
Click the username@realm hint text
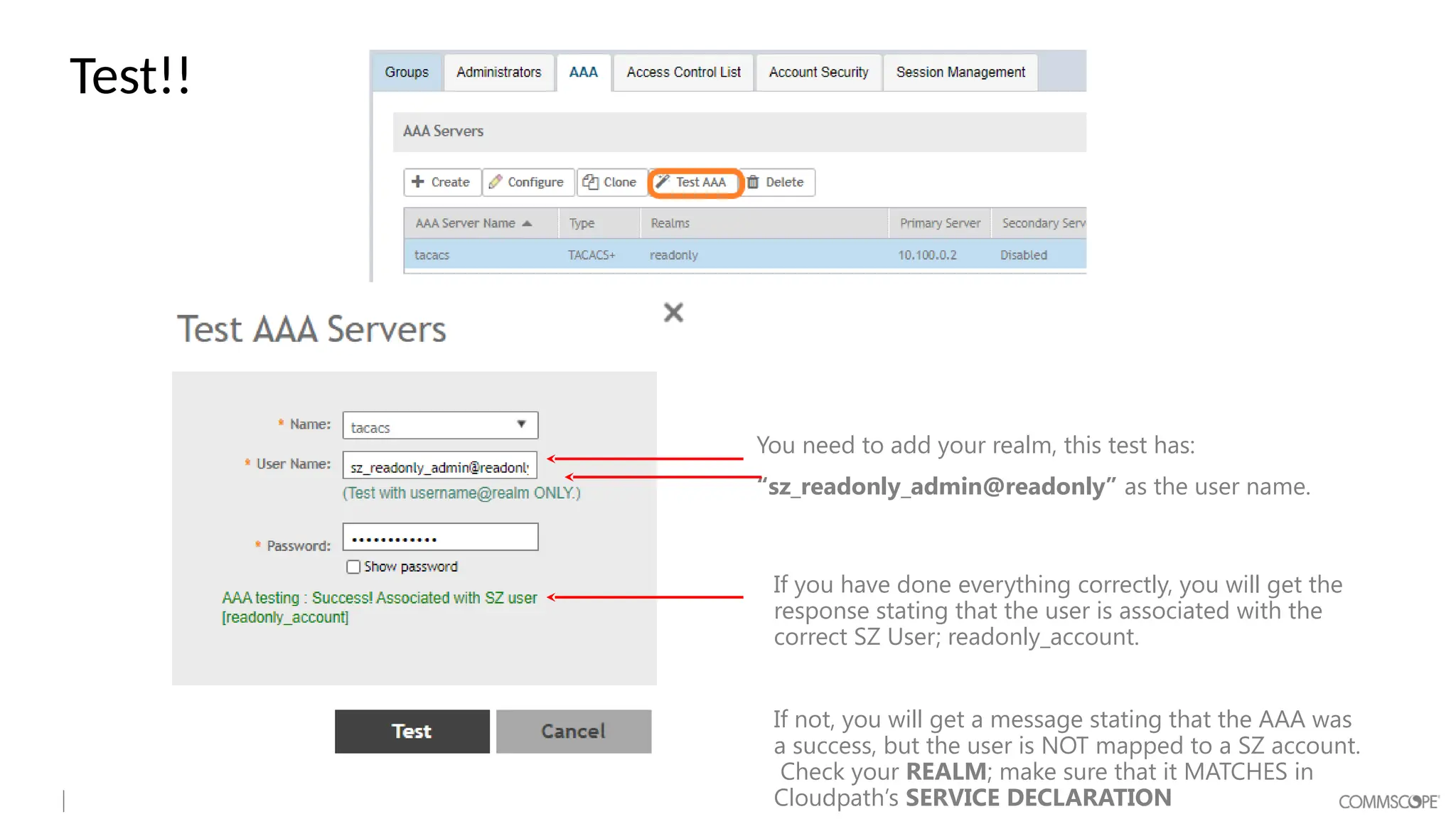(x=461, y=493)
